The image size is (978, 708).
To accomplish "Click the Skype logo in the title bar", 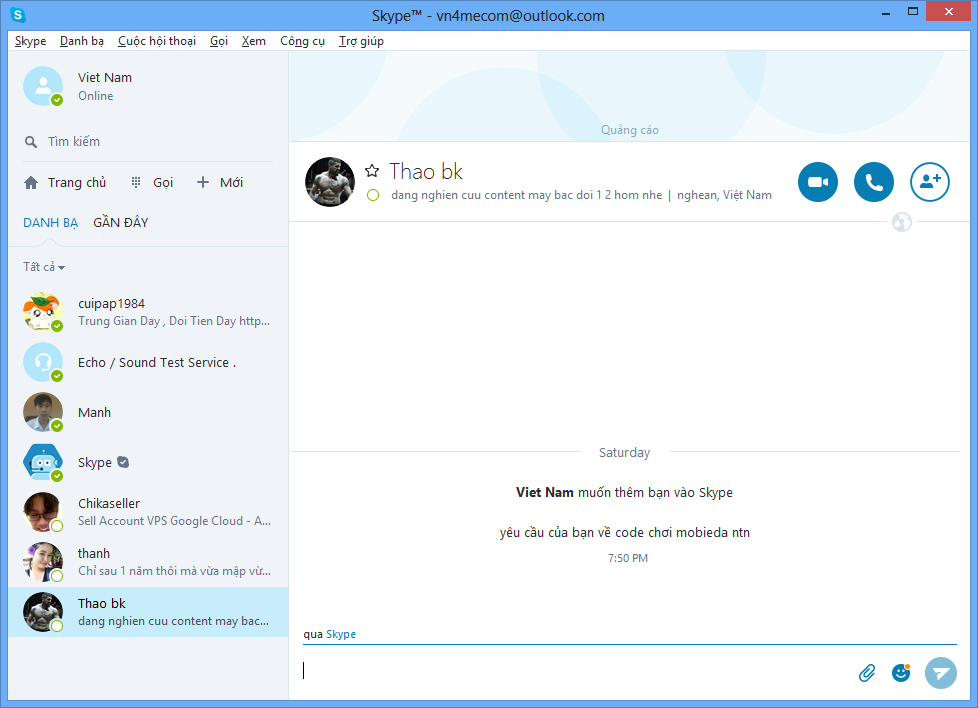I will tap(17, 14).
